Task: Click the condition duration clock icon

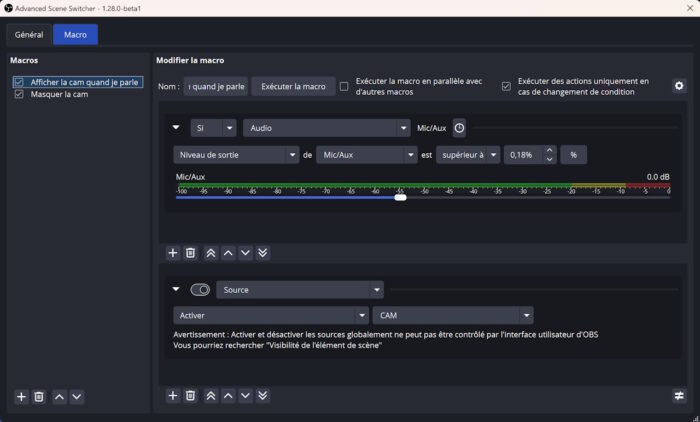Action: point(459,128)
